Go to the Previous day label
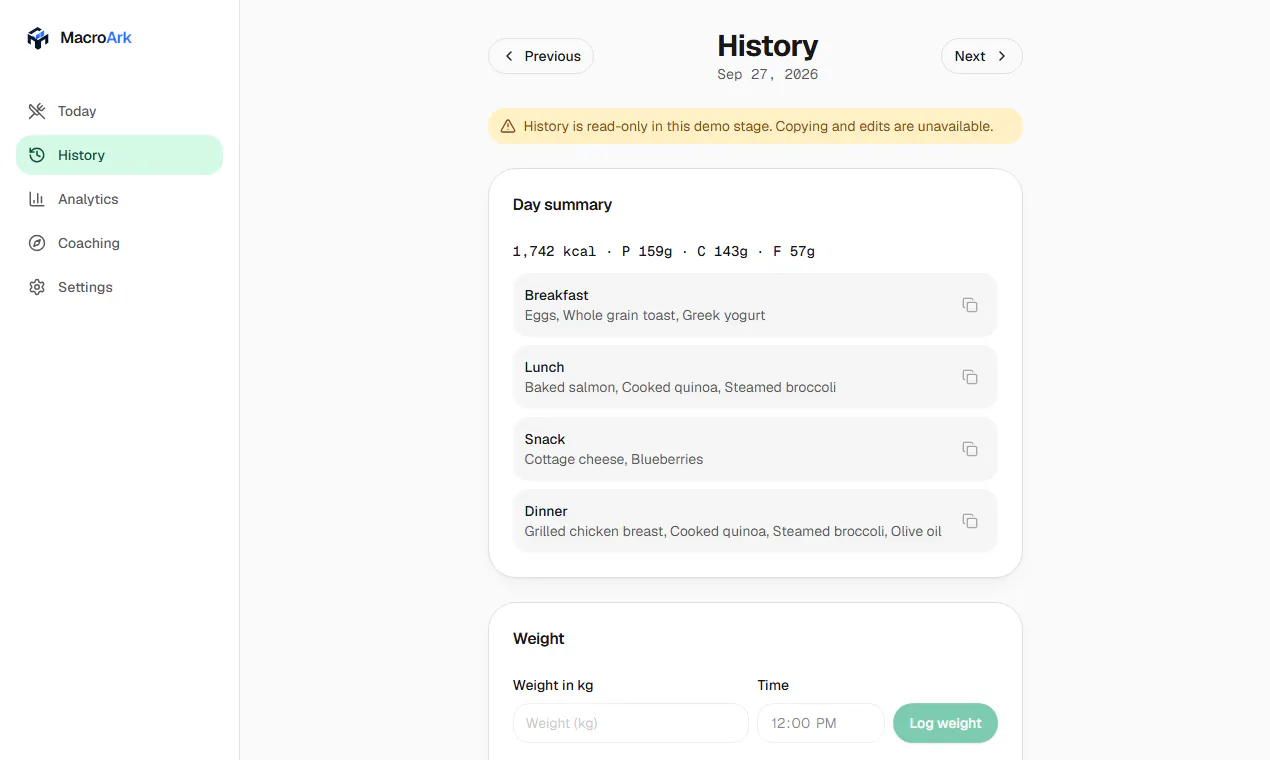The height and width of the screenshot is (760, 1270). point(552,56)
